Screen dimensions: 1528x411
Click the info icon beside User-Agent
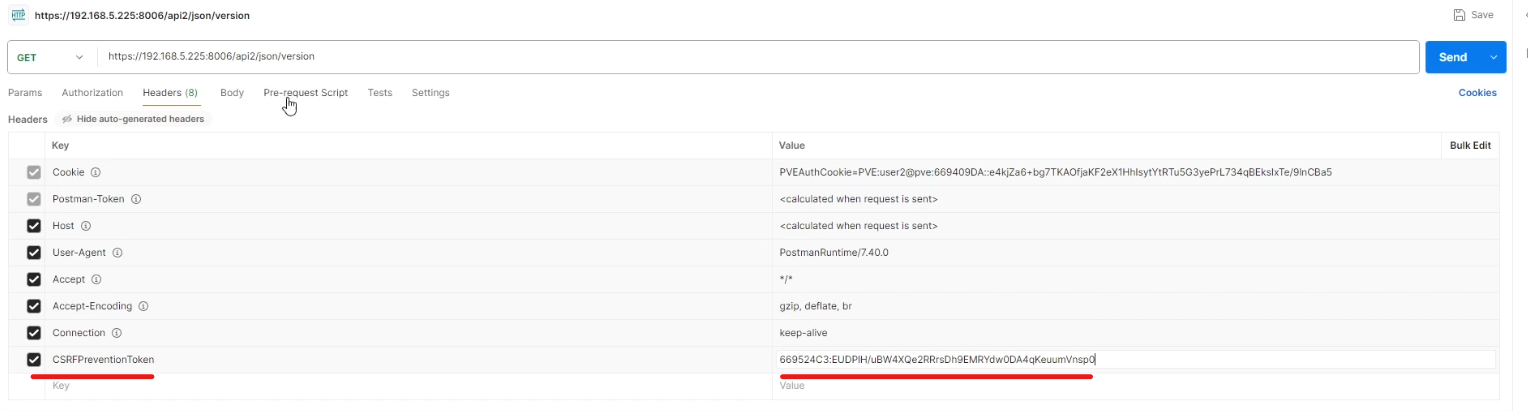pyautogui.click(x=117, y=253)
